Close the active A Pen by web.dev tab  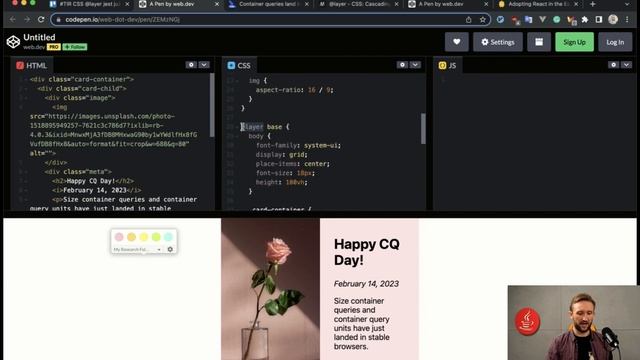[217, 4]
